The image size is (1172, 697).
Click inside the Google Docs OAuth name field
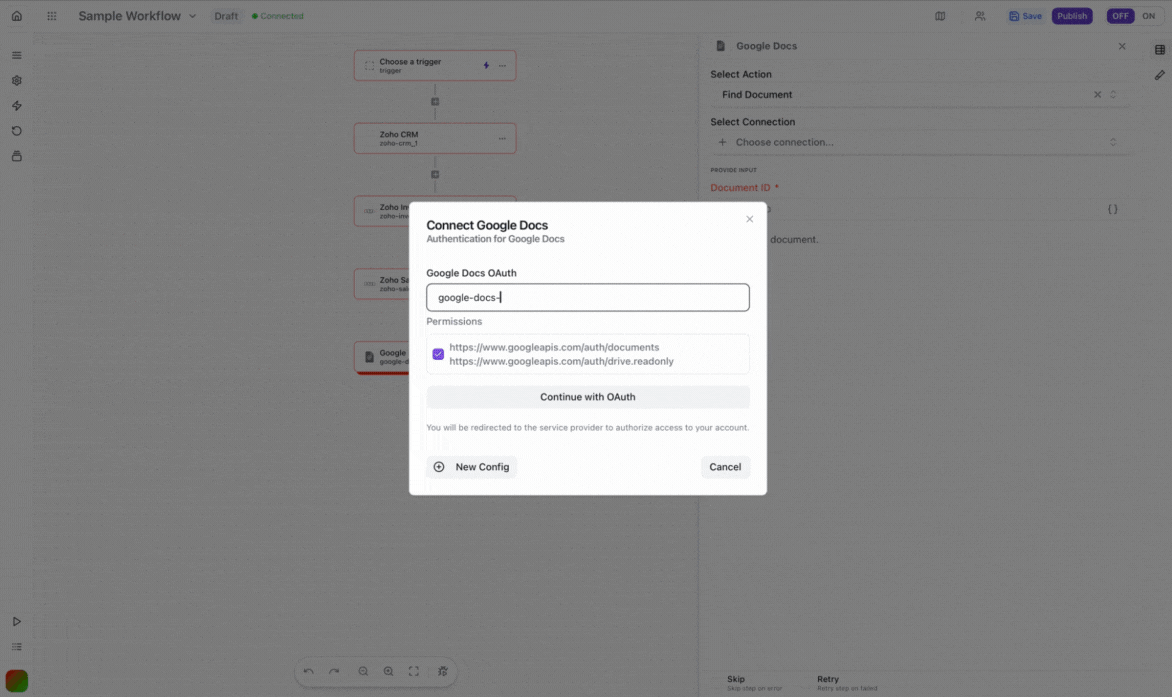click(x=587, y=297)
